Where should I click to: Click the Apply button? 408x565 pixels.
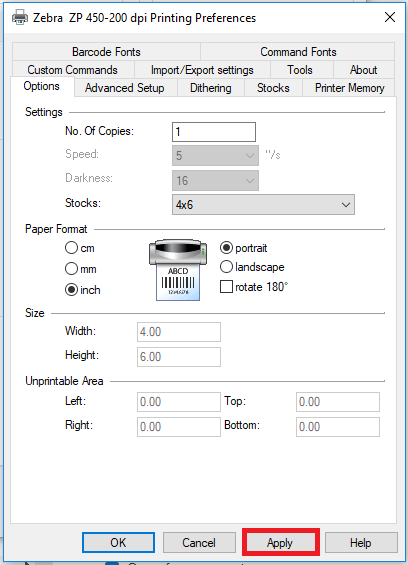pos(280,543)
